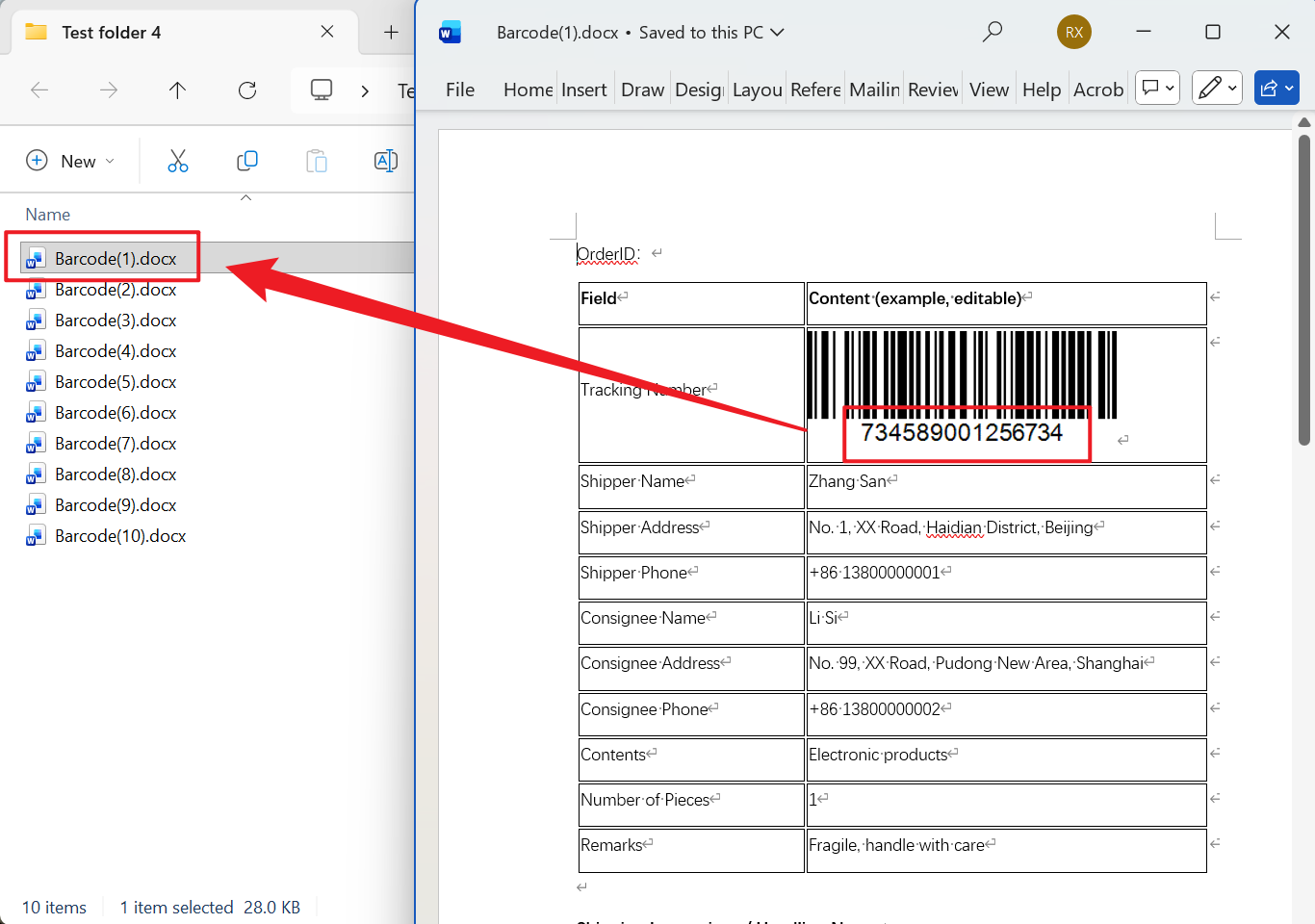Viewport: 1315px width, 924px height.
Task: Add a new File Explorer tab
Action: click(x=391, y=32)
